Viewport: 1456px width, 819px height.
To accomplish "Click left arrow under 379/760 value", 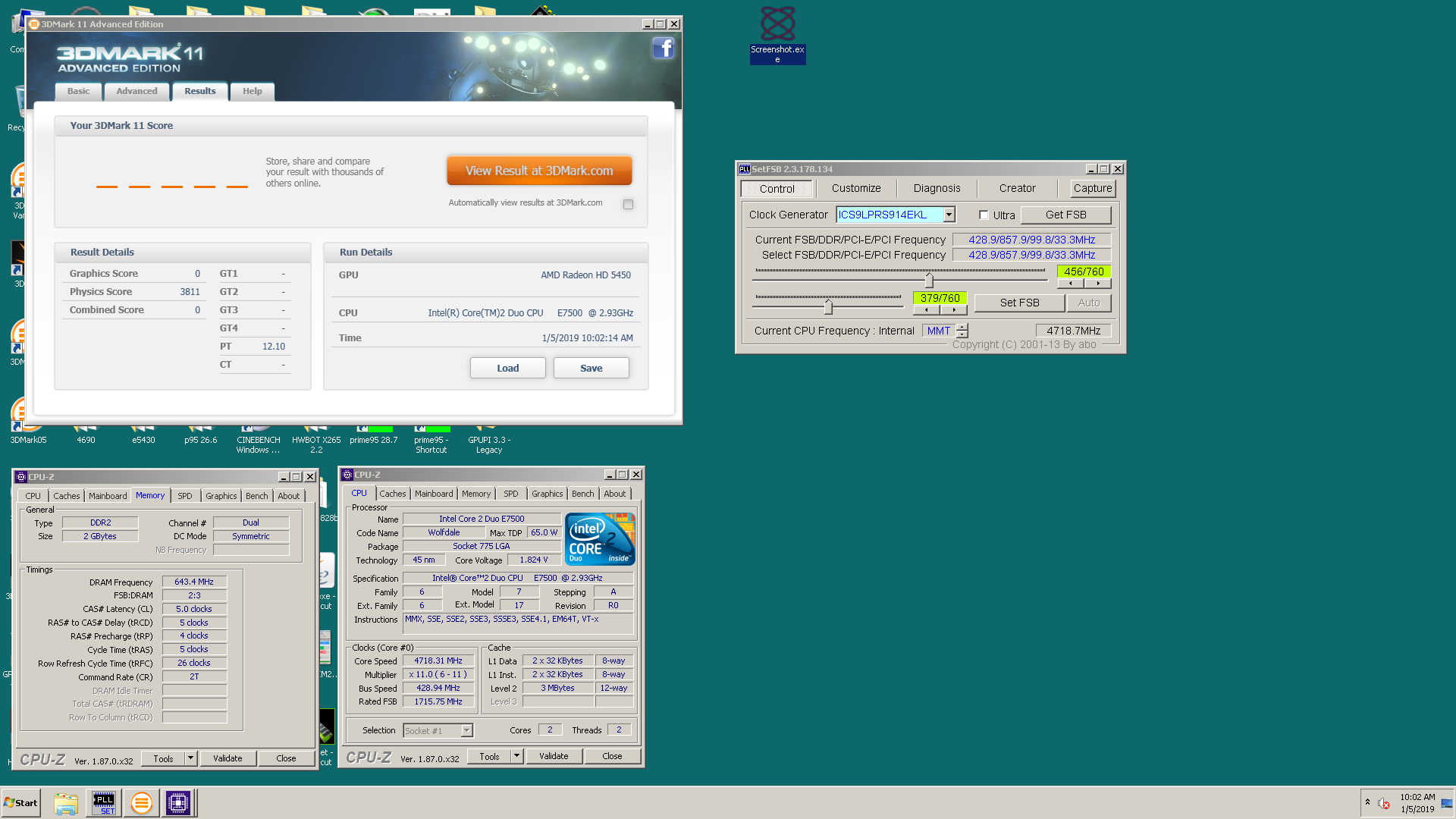I will click(926, 310).
